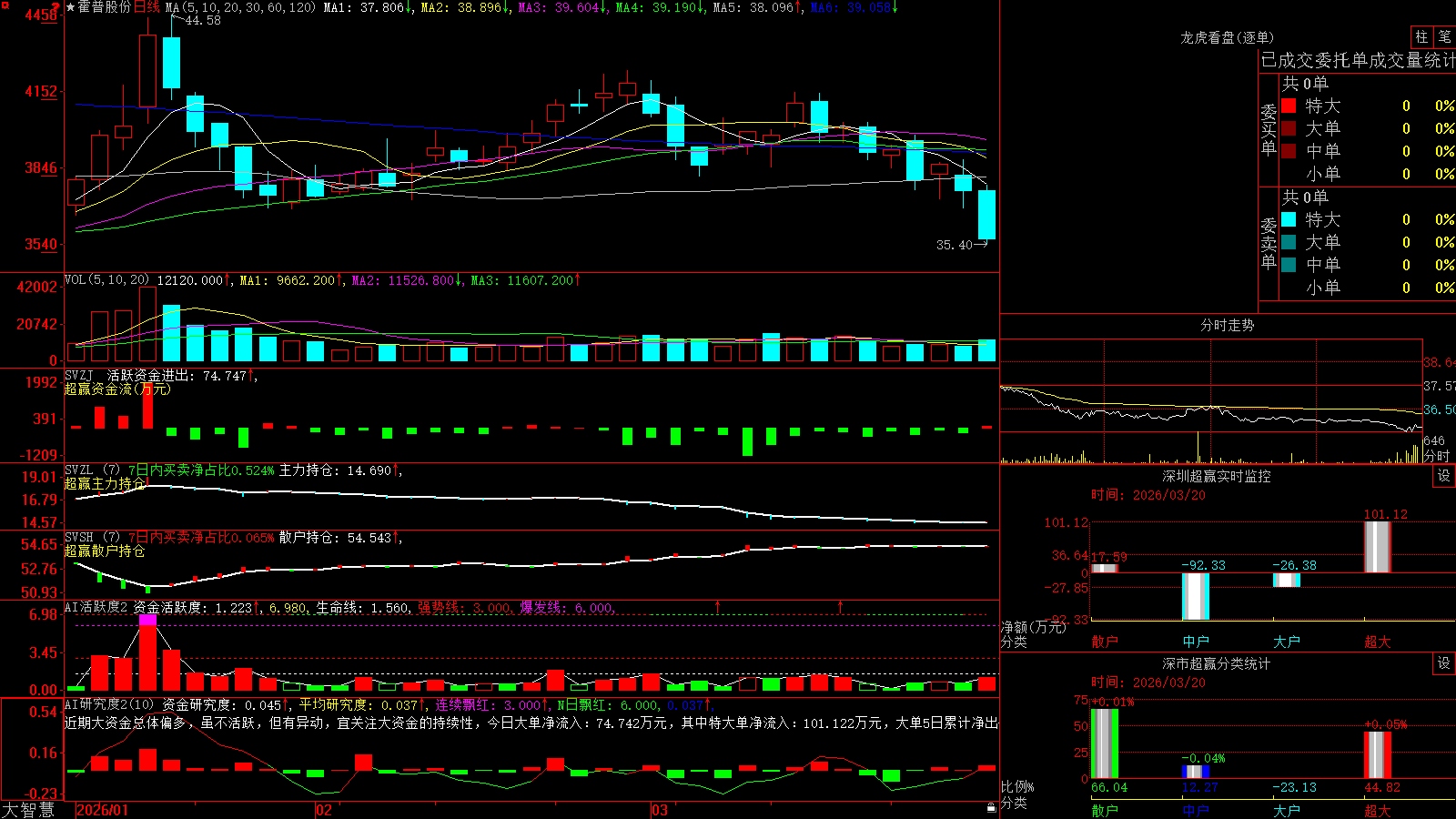The height and width of the screenshot is (819, 1456).
Task: Open VOL(5,10,20) indicator parameters
Action: pyautogui.click(x=107, y=280)
